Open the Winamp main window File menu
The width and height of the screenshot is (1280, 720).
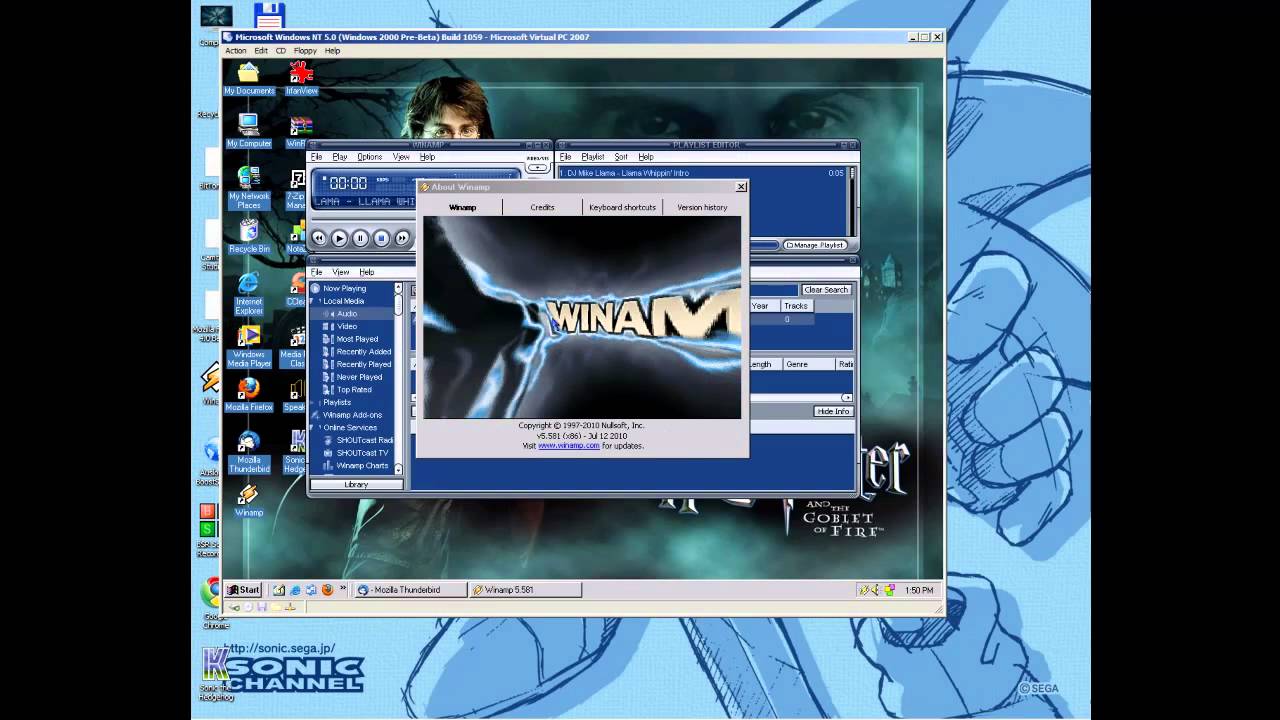click(316, 157)
